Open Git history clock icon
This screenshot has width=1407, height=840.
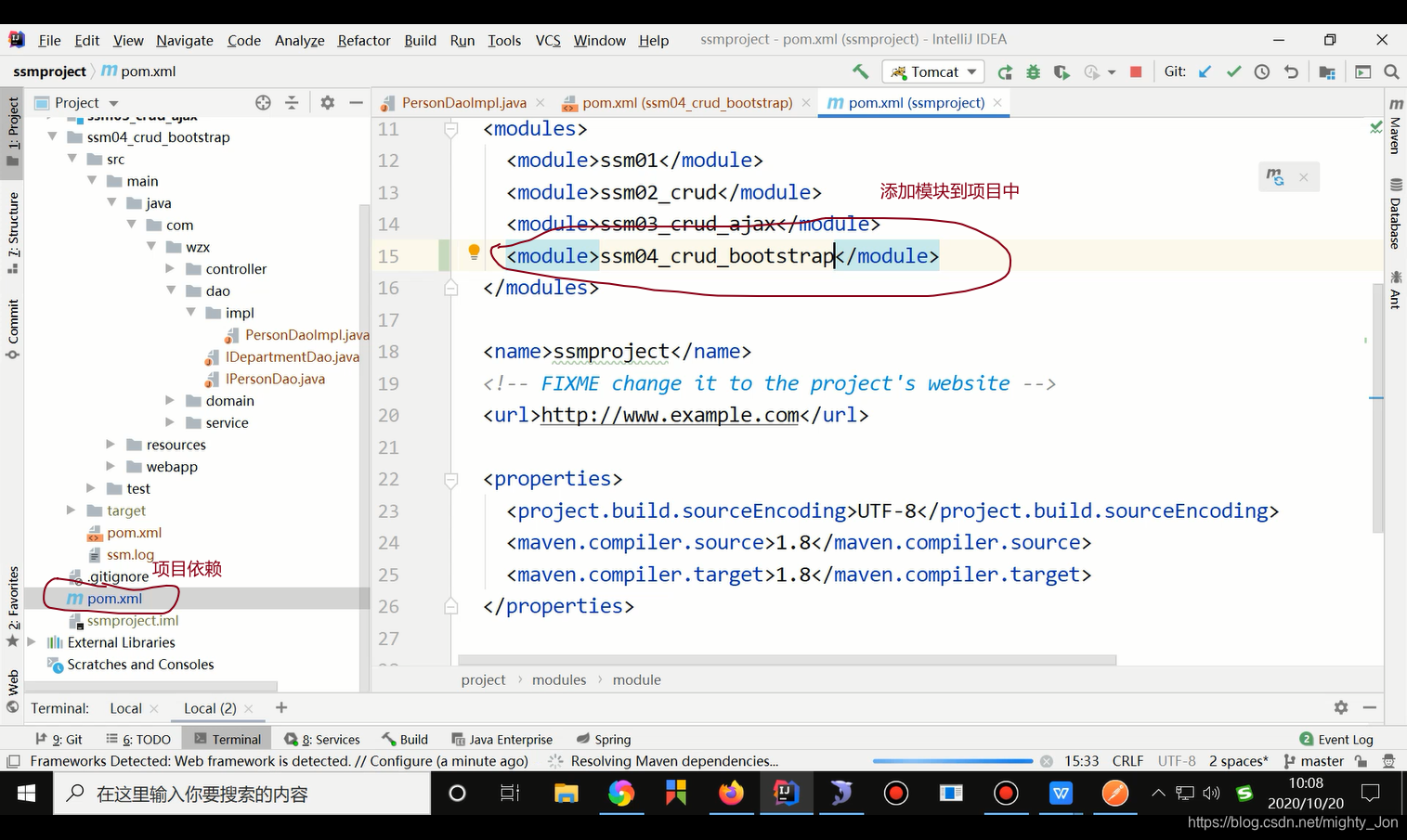(1261, 71)
